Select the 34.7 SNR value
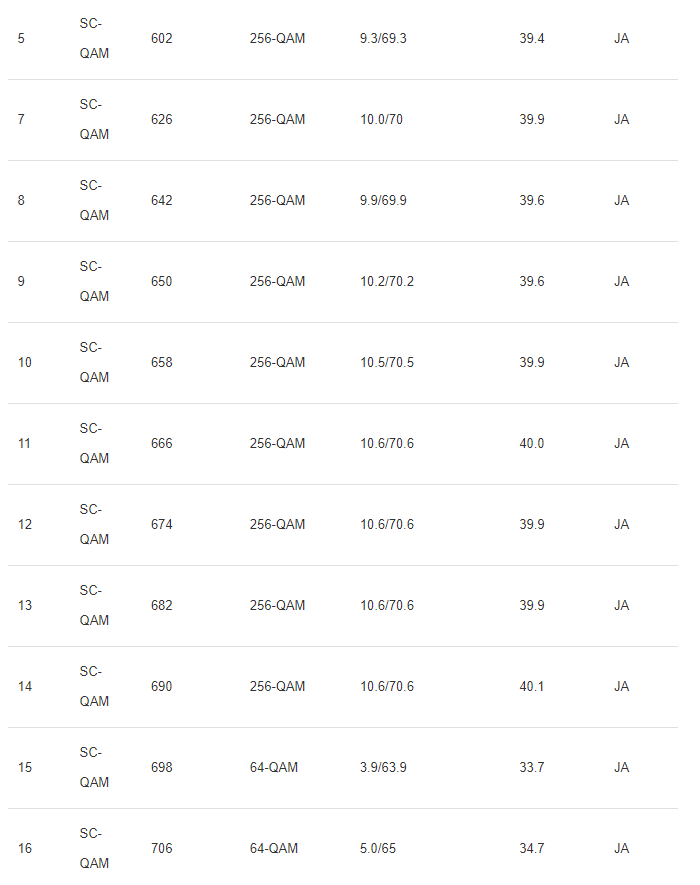The image size is (700, 885). [x=532, y=849]
